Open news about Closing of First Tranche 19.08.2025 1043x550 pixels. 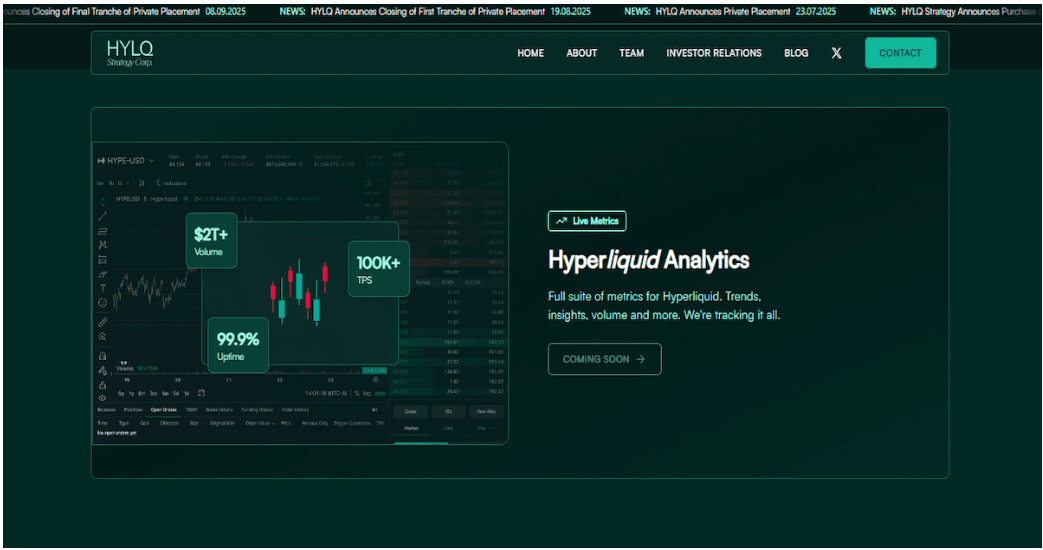[435, 11]
